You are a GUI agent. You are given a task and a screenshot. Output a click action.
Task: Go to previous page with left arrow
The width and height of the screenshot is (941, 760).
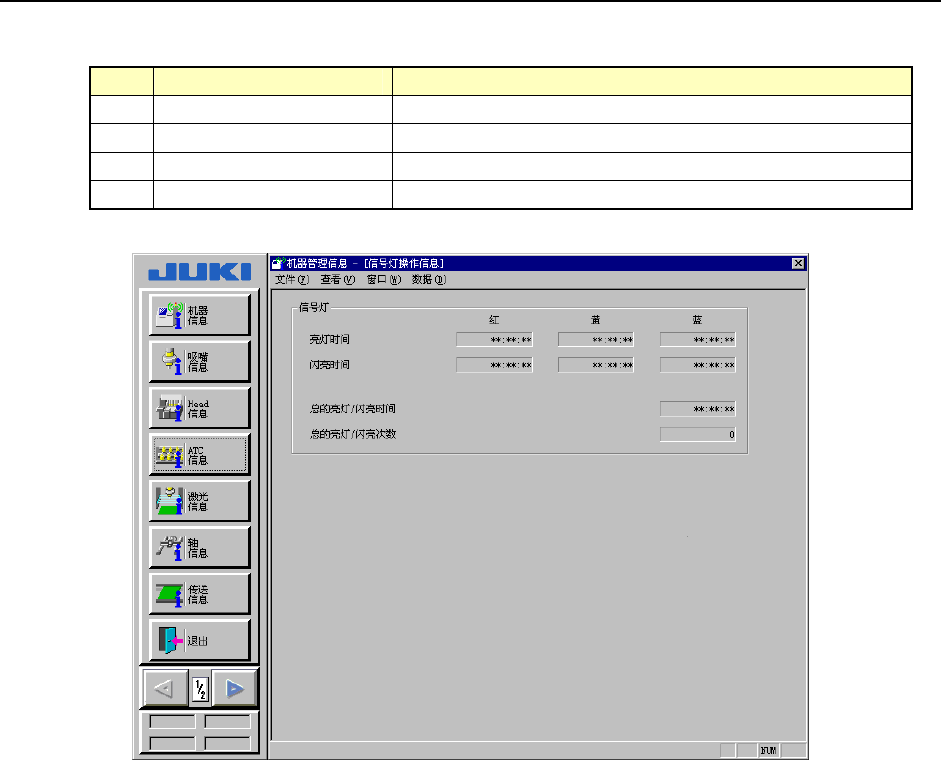[164, 689]
